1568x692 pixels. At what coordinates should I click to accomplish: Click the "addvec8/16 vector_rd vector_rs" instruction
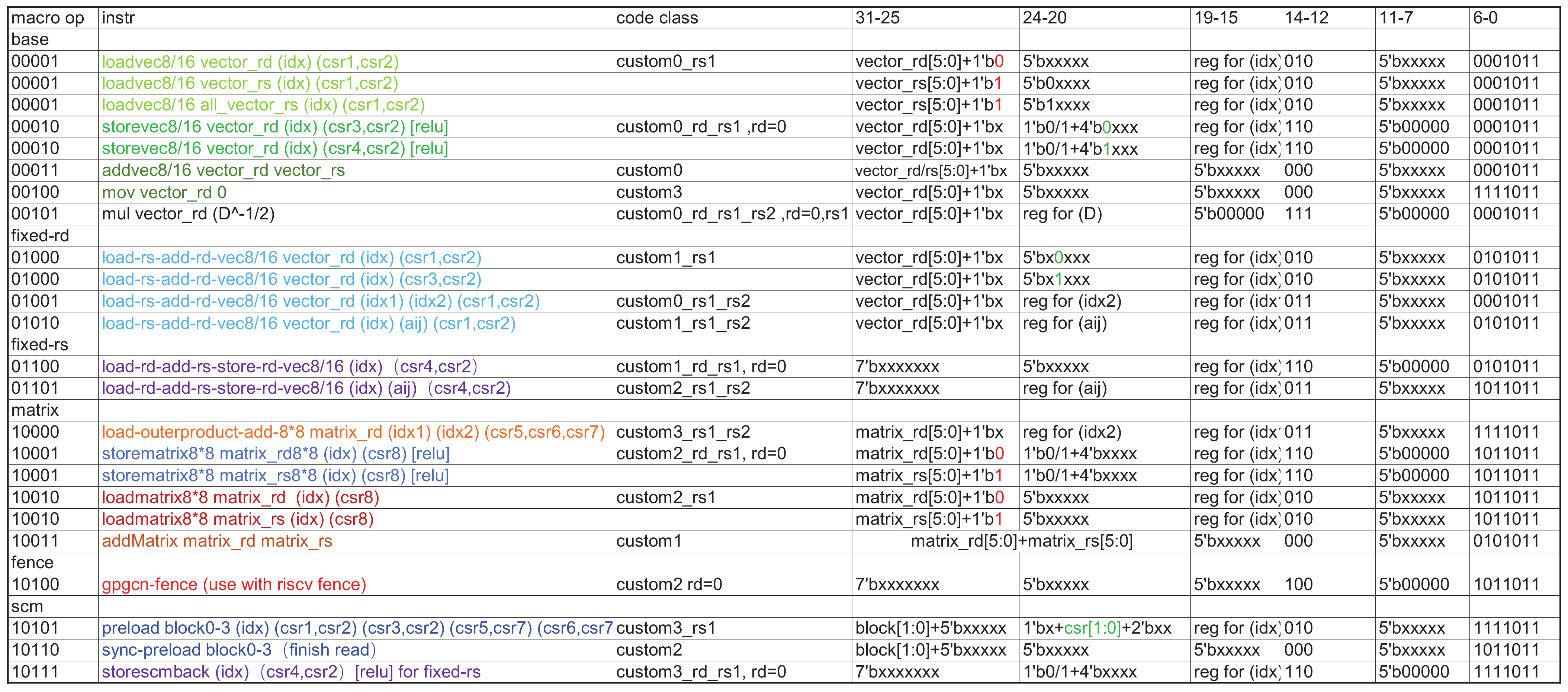pyautogui.click(x=223, y=171)
